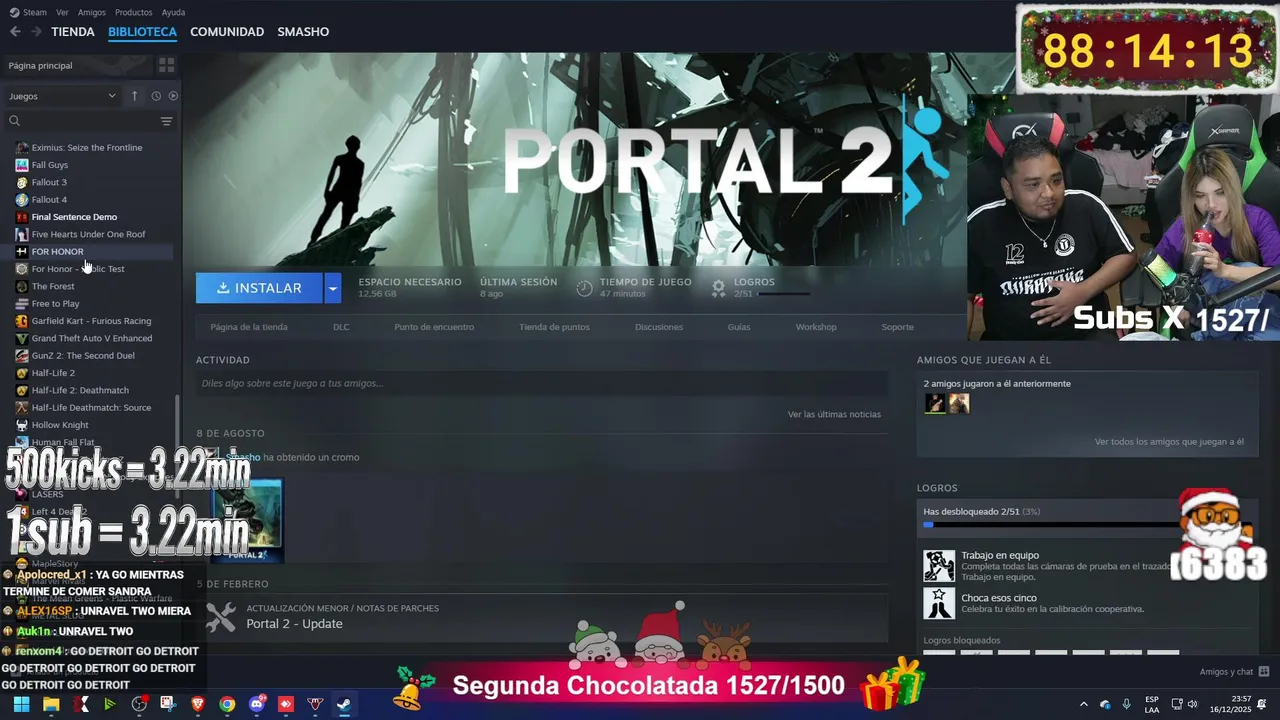Select FOR HONOR in the game list
Screen dimensions: 1280x720
click(x=57, y=252)
